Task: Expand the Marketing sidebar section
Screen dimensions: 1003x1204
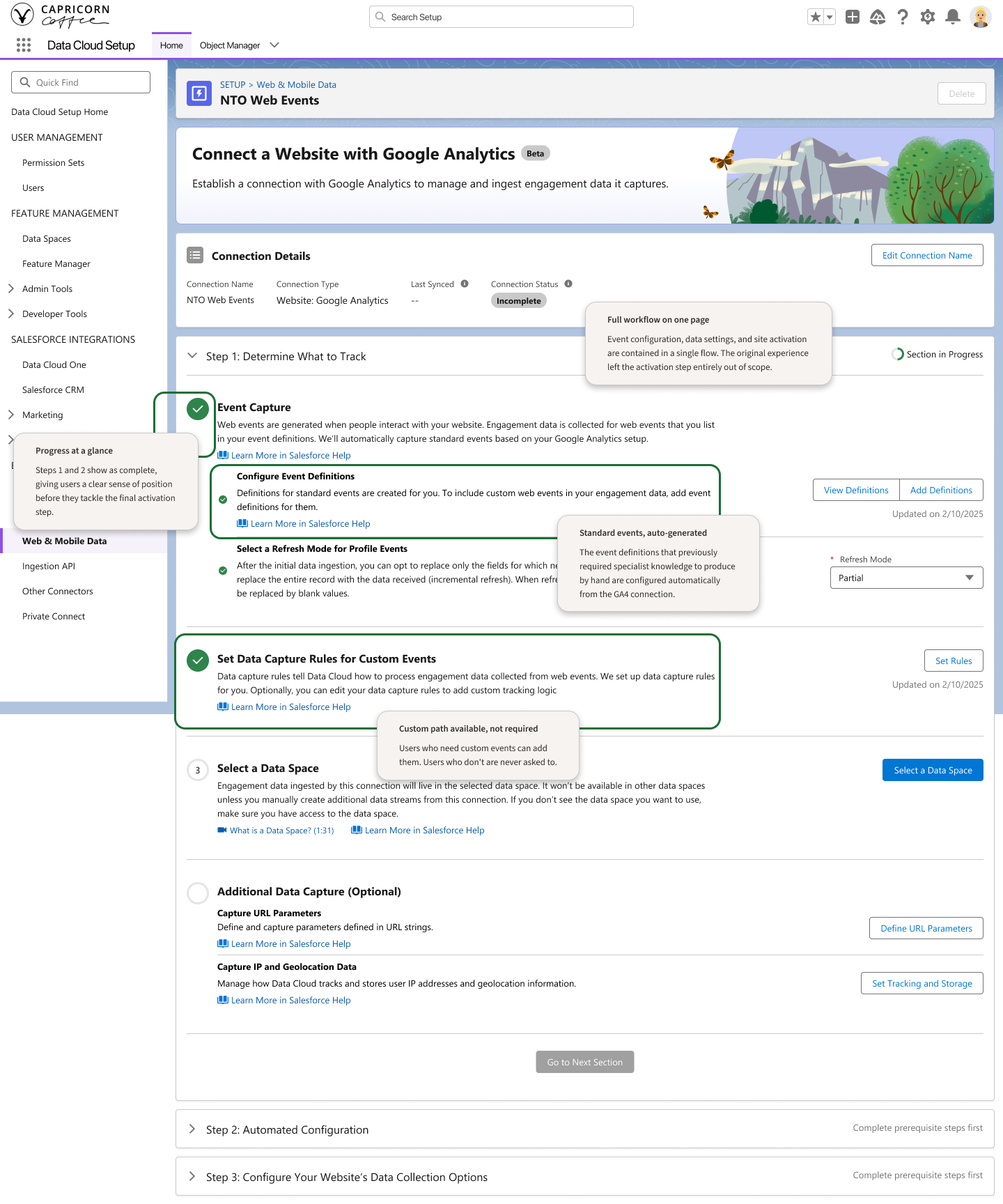Action: click(x=11, y=415)
